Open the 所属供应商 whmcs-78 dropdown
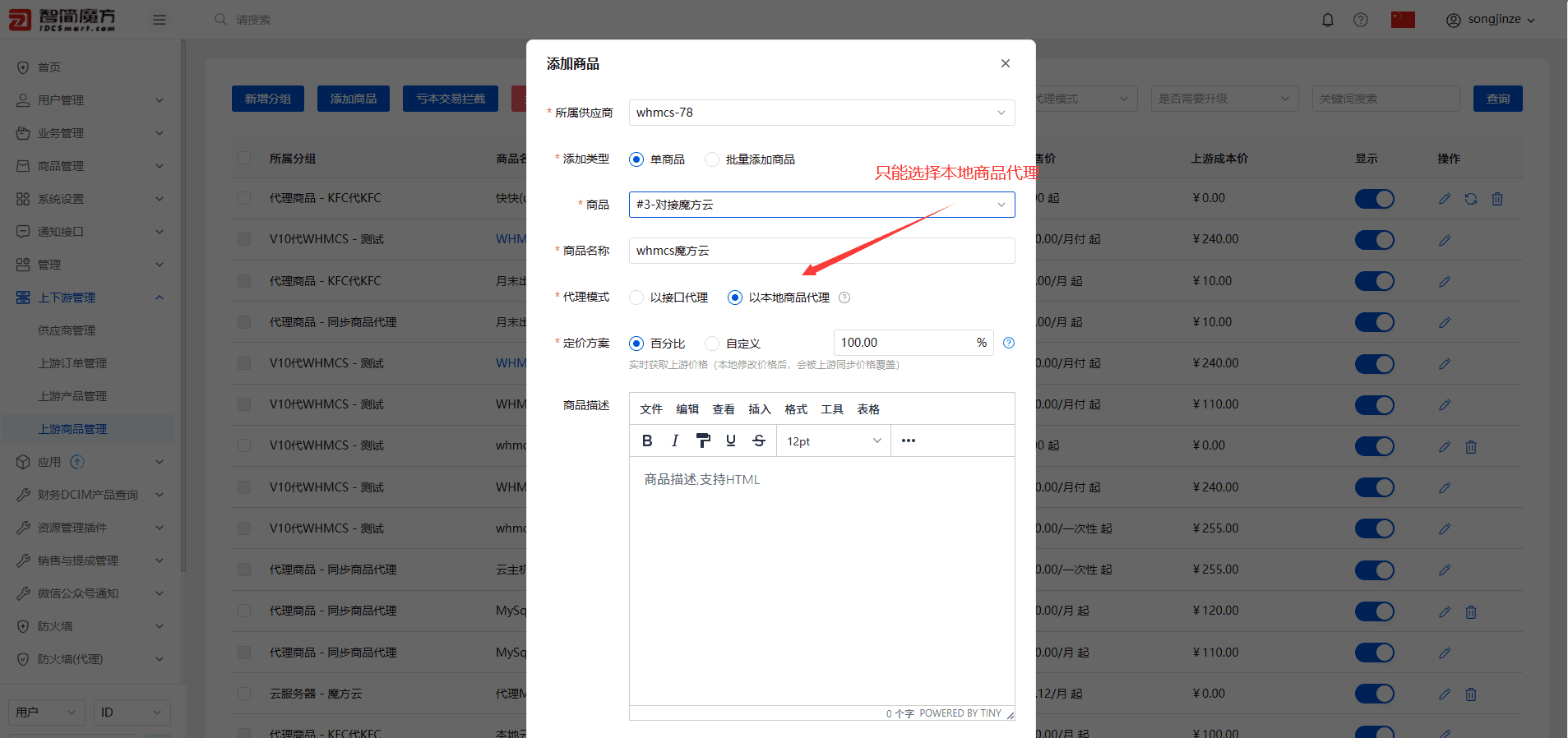Image resolution: width=1568 pixels, height=738 pixels. point(822,113)
